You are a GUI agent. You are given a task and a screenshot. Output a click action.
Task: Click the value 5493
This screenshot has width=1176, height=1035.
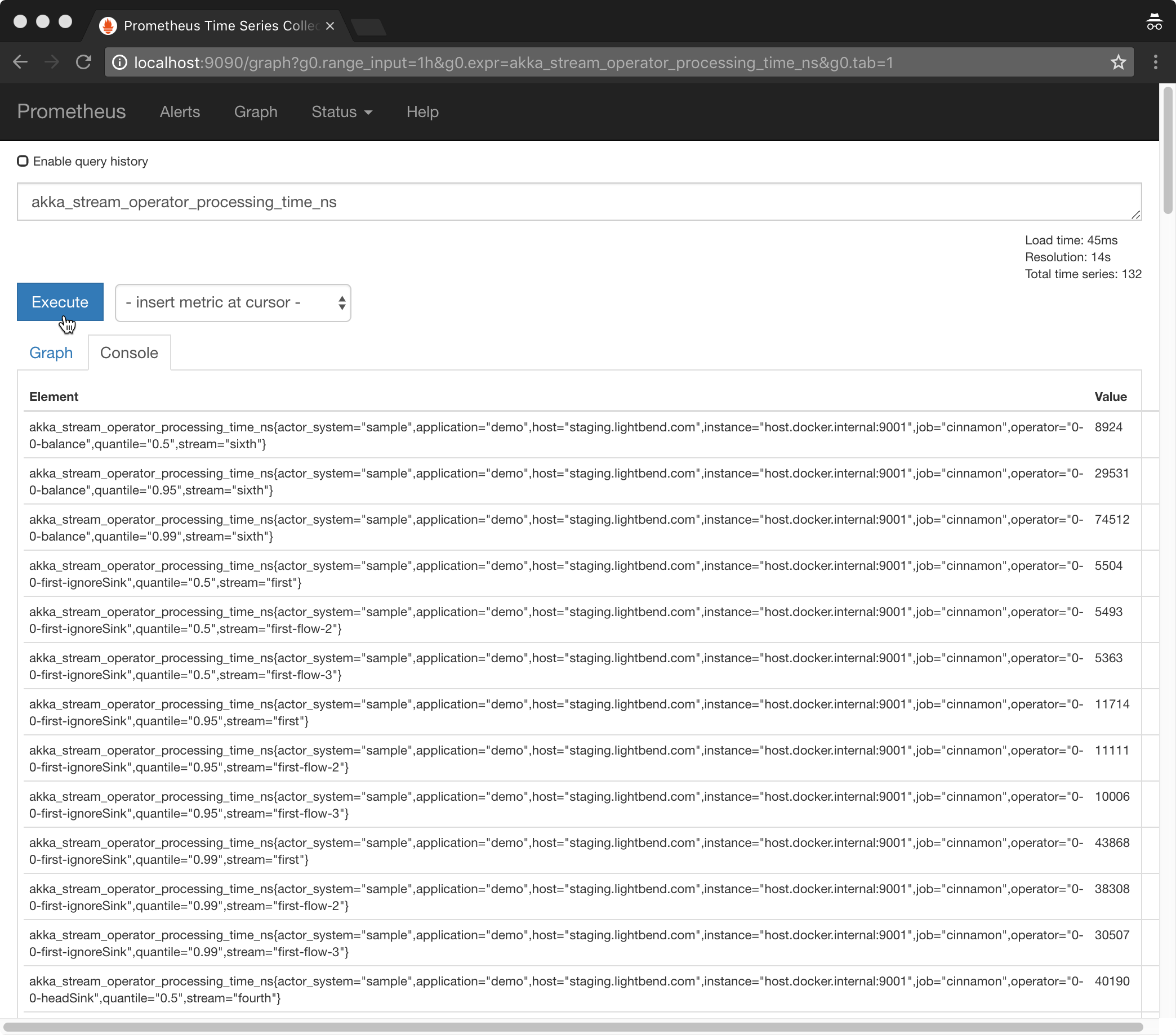(1108, 612)
